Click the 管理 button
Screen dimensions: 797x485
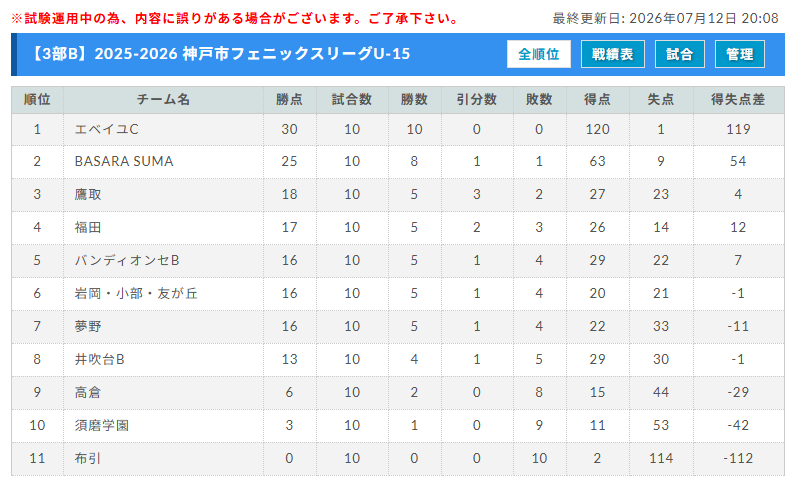(x=740, y=54)
